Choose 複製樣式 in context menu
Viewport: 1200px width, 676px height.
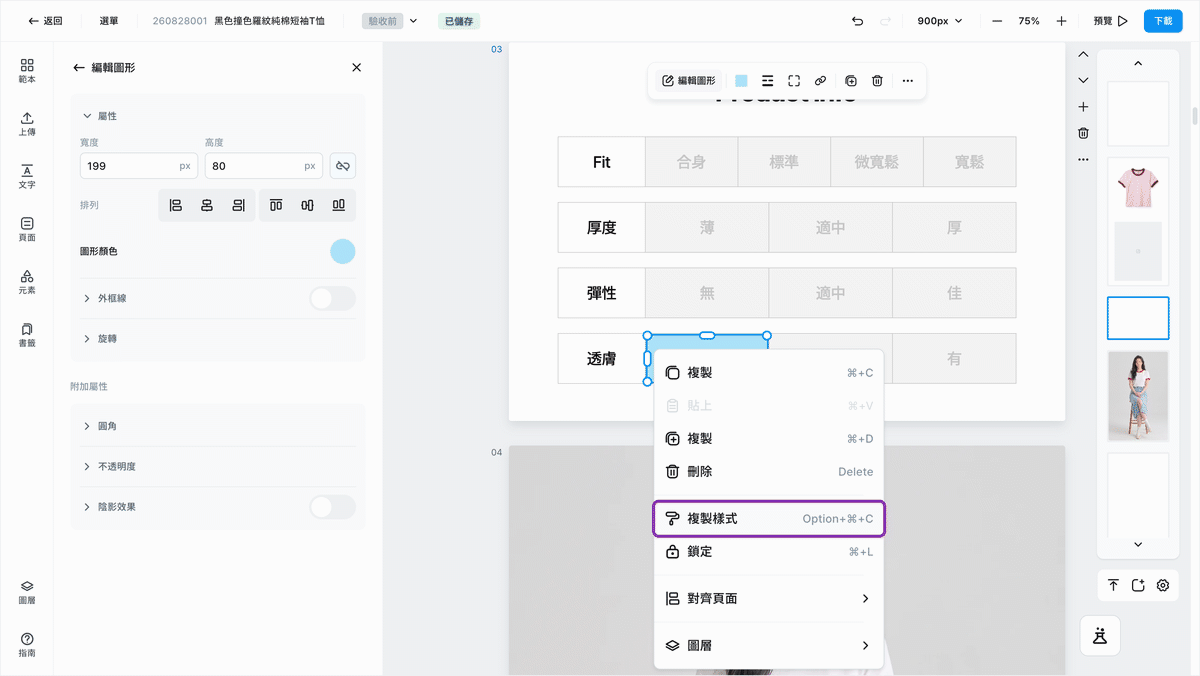[x=768, y=519]
